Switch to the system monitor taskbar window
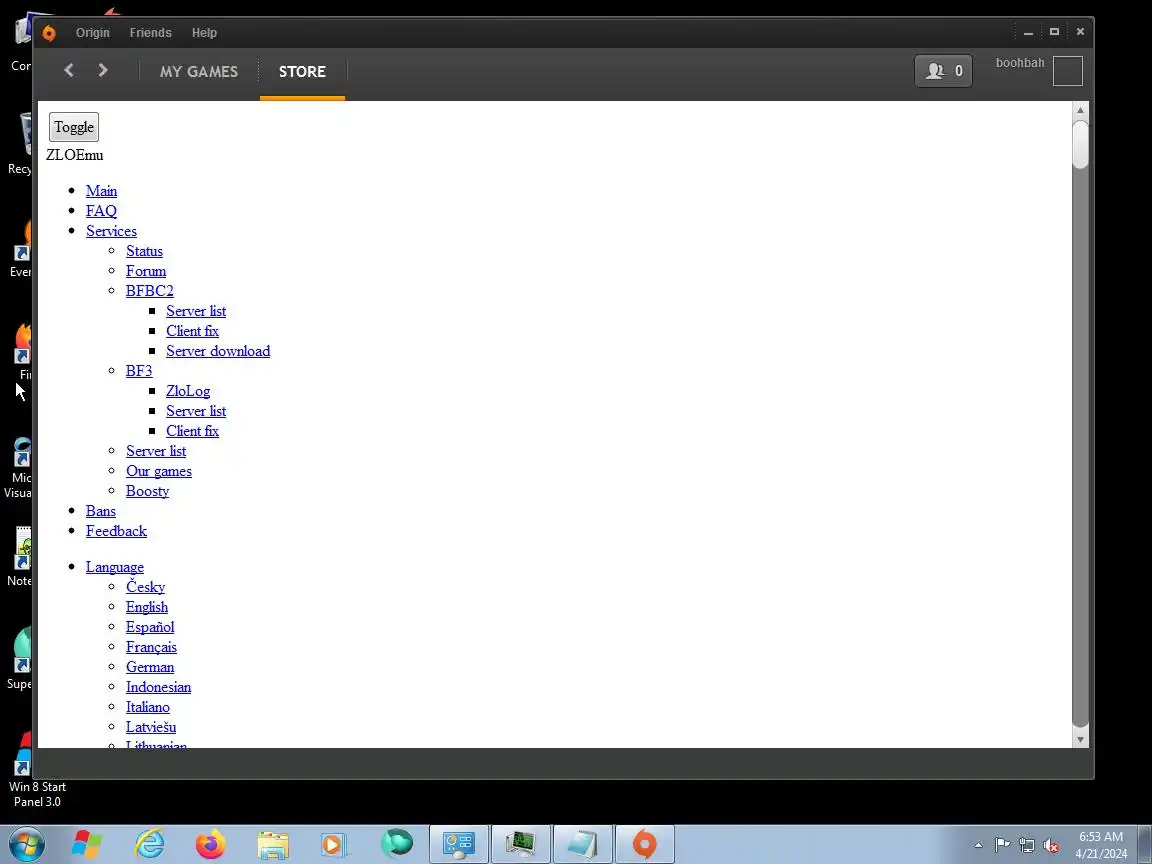The height and width of the screenshot is (864, 1152). [521, 844]
